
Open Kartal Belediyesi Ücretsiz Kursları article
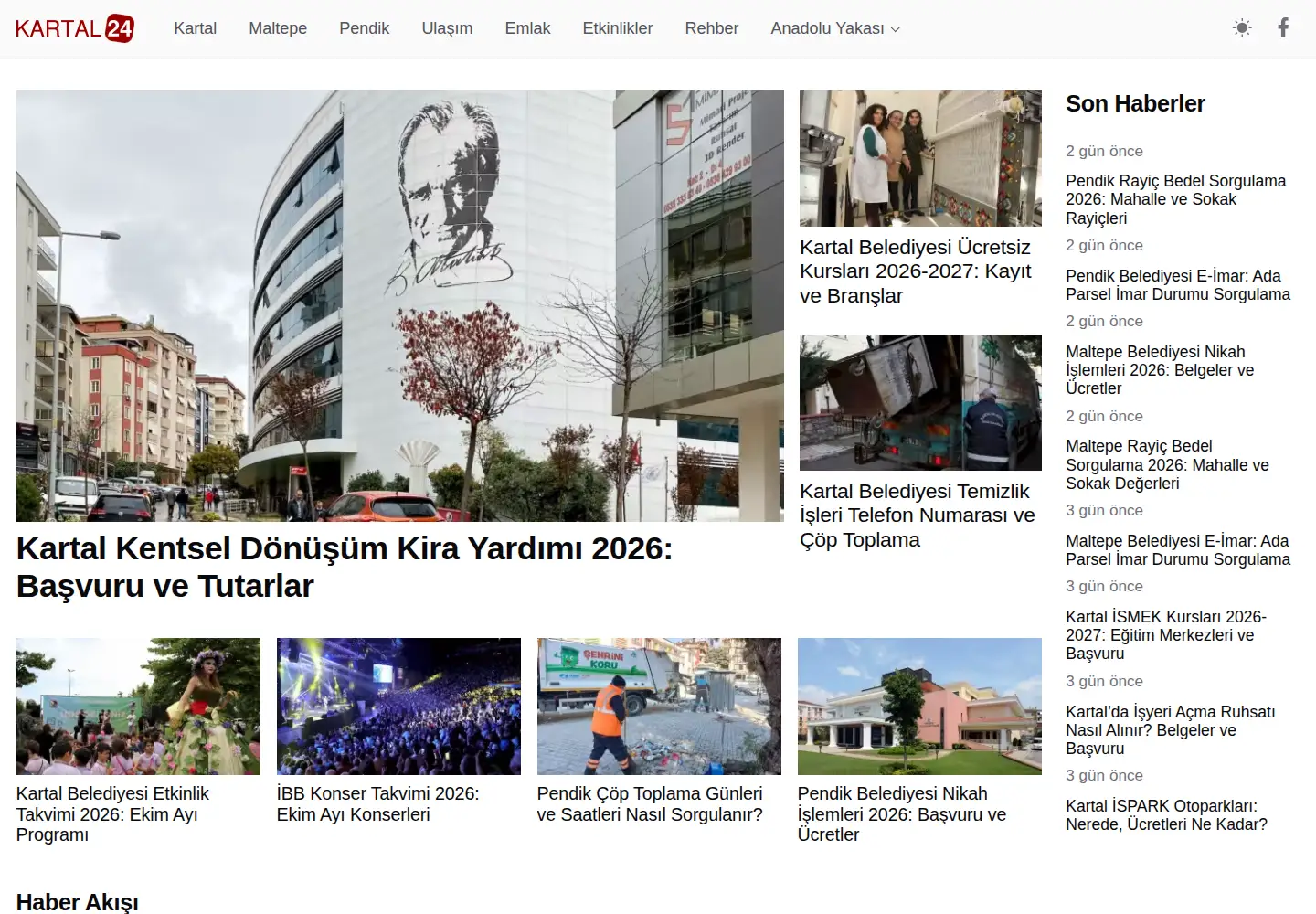click(x=916, y=271)
